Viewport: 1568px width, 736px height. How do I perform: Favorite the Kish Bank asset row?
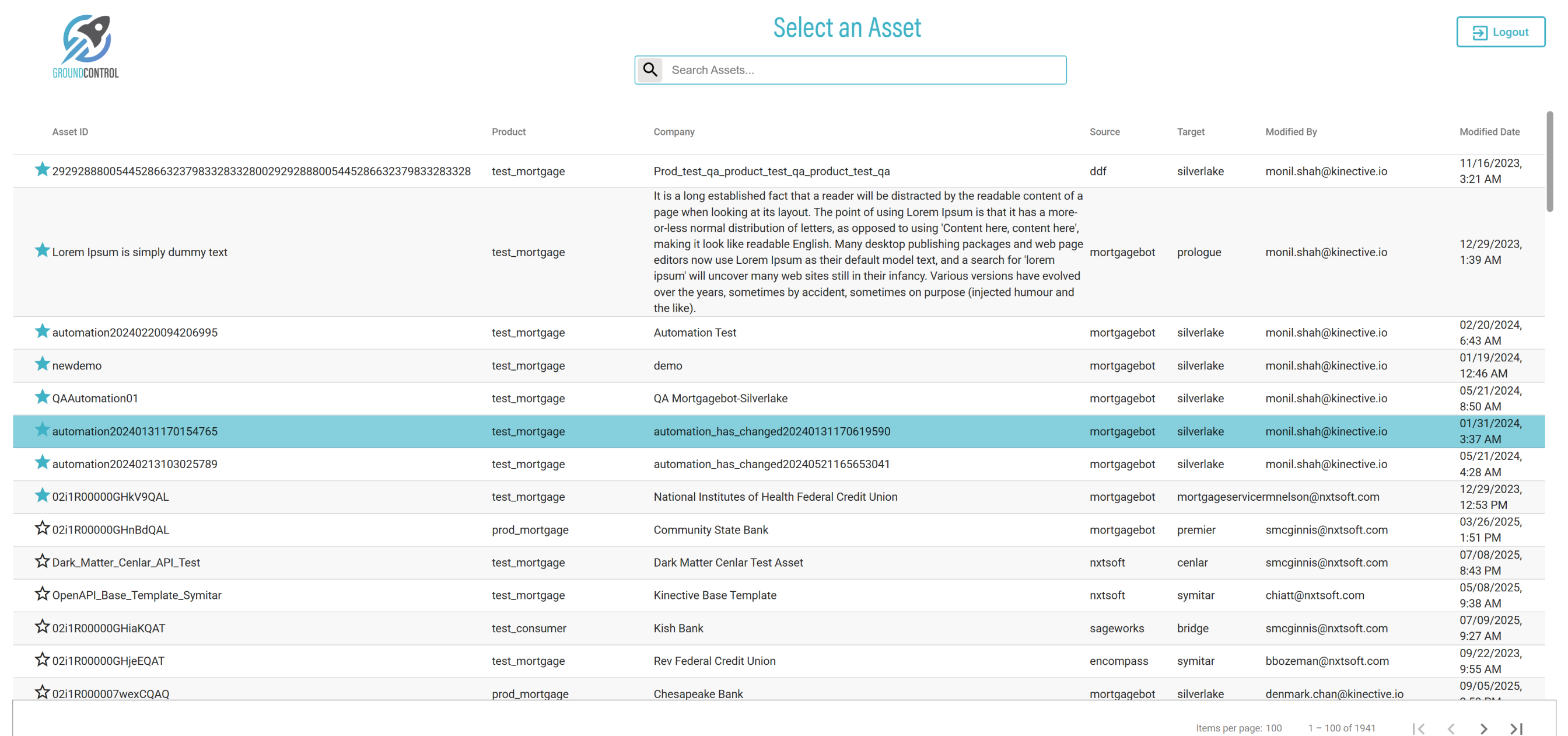coord(42,627)
